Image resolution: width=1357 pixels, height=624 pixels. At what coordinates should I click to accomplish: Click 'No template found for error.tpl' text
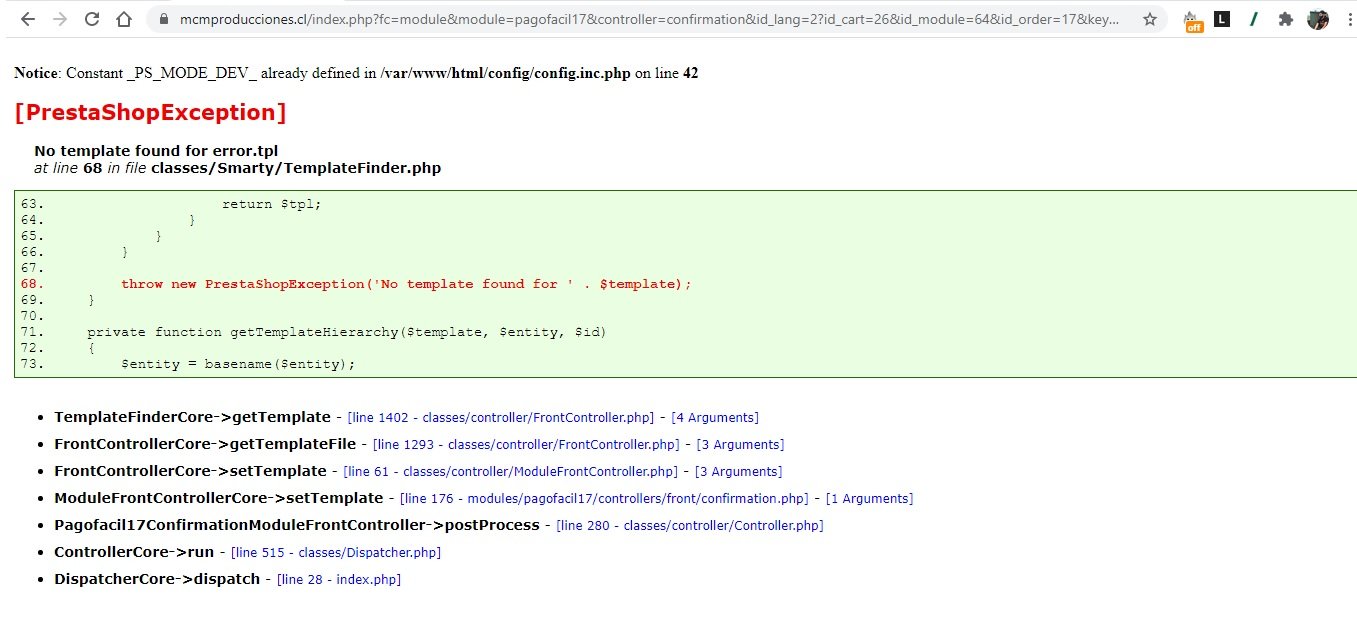[156, 151]
